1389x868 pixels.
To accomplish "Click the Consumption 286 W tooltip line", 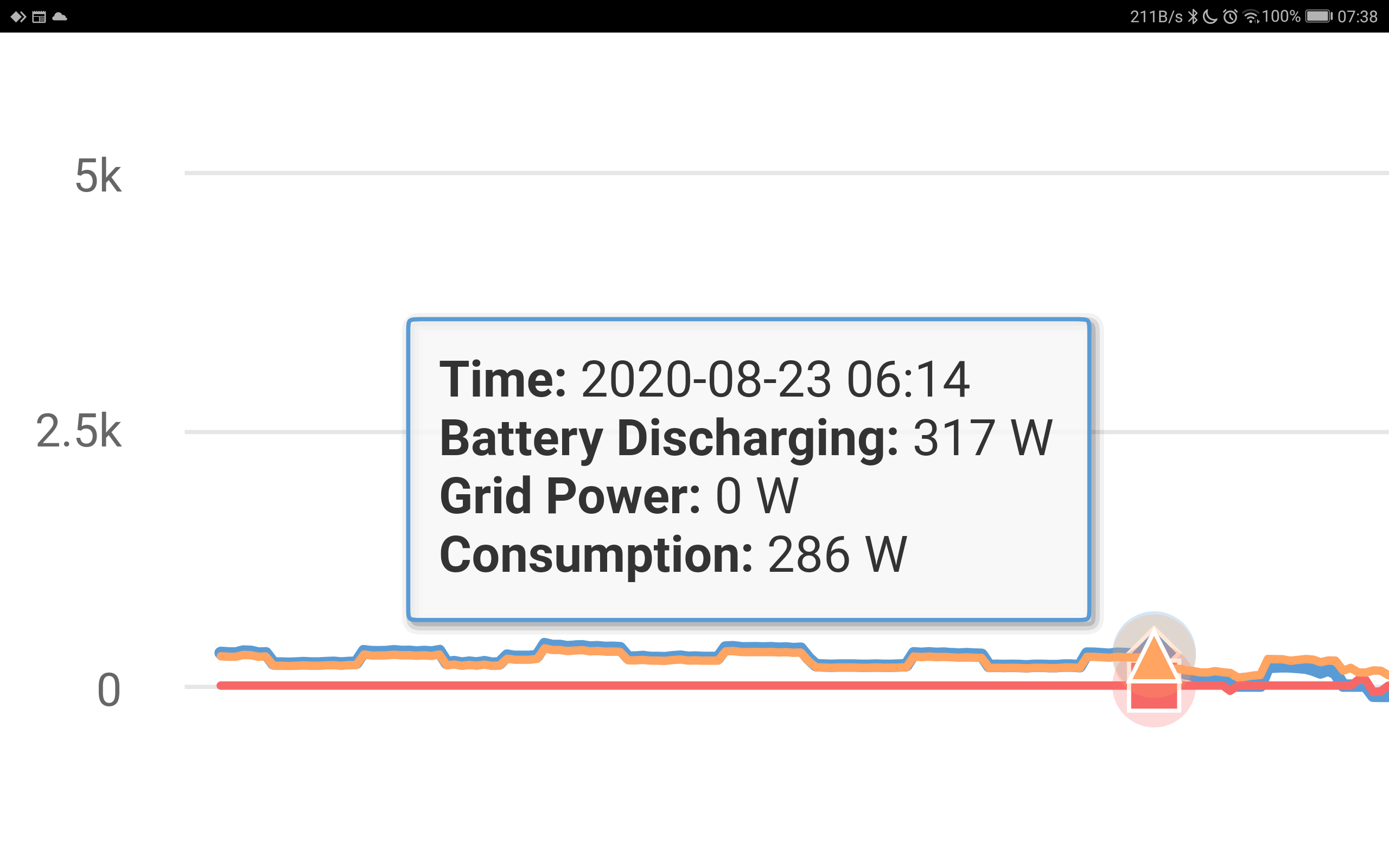I will click(x=673, y=554).
